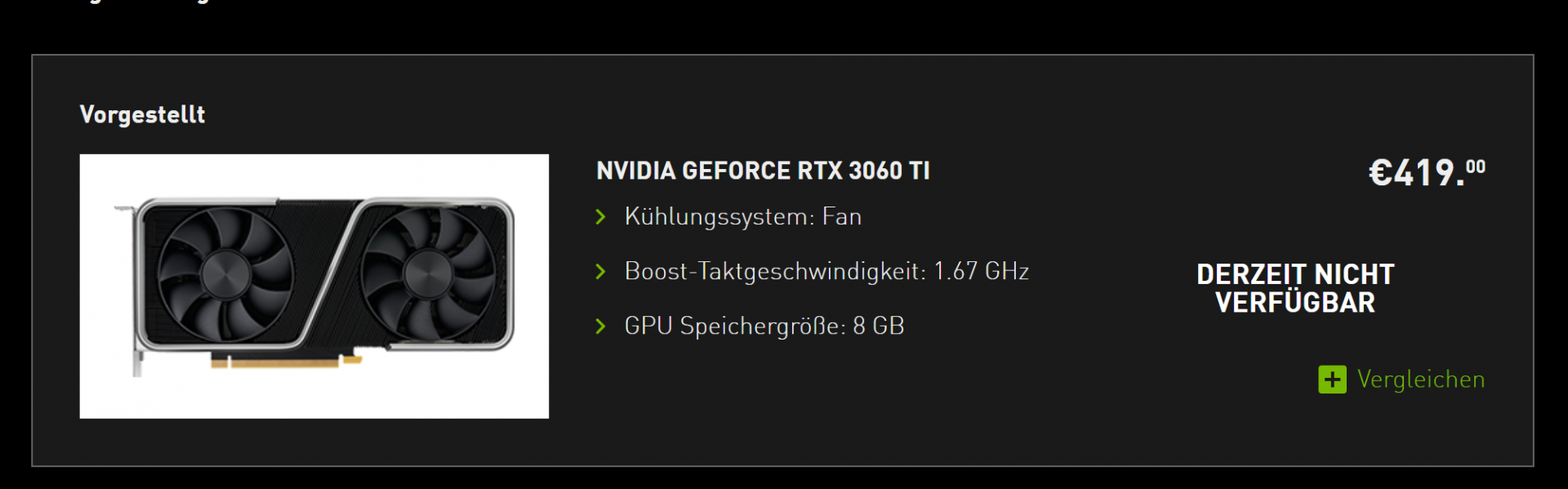Image resolution: width=1568 pixels, height=489 pixels.
Task: Click the superscript 00 cents in the price
Action: pos(1476,166)
